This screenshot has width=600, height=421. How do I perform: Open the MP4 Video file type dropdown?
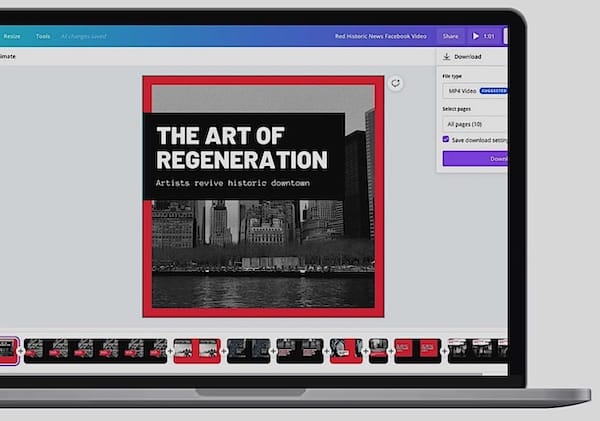coord(475,91)
